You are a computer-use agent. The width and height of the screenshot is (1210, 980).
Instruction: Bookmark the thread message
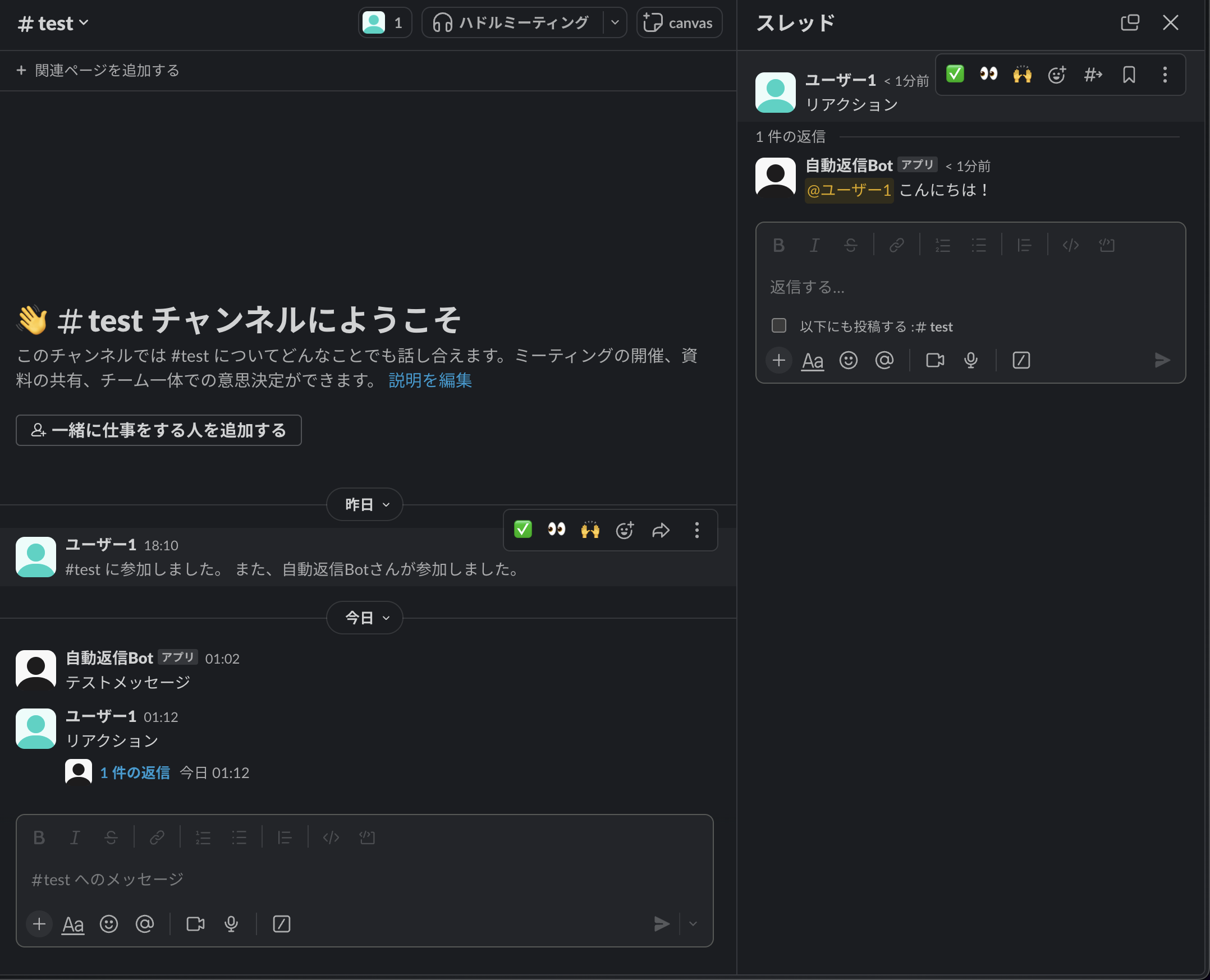[1129, 74]
